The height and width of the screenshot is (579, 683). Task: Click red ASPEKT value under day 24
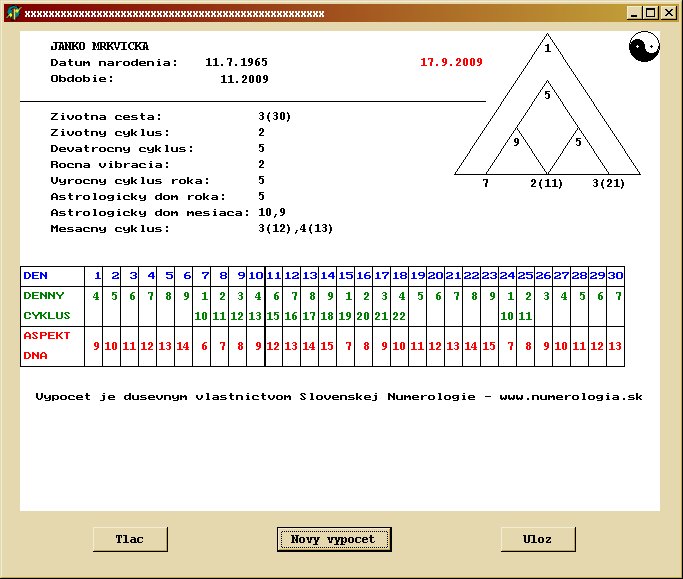coord(511,346)
